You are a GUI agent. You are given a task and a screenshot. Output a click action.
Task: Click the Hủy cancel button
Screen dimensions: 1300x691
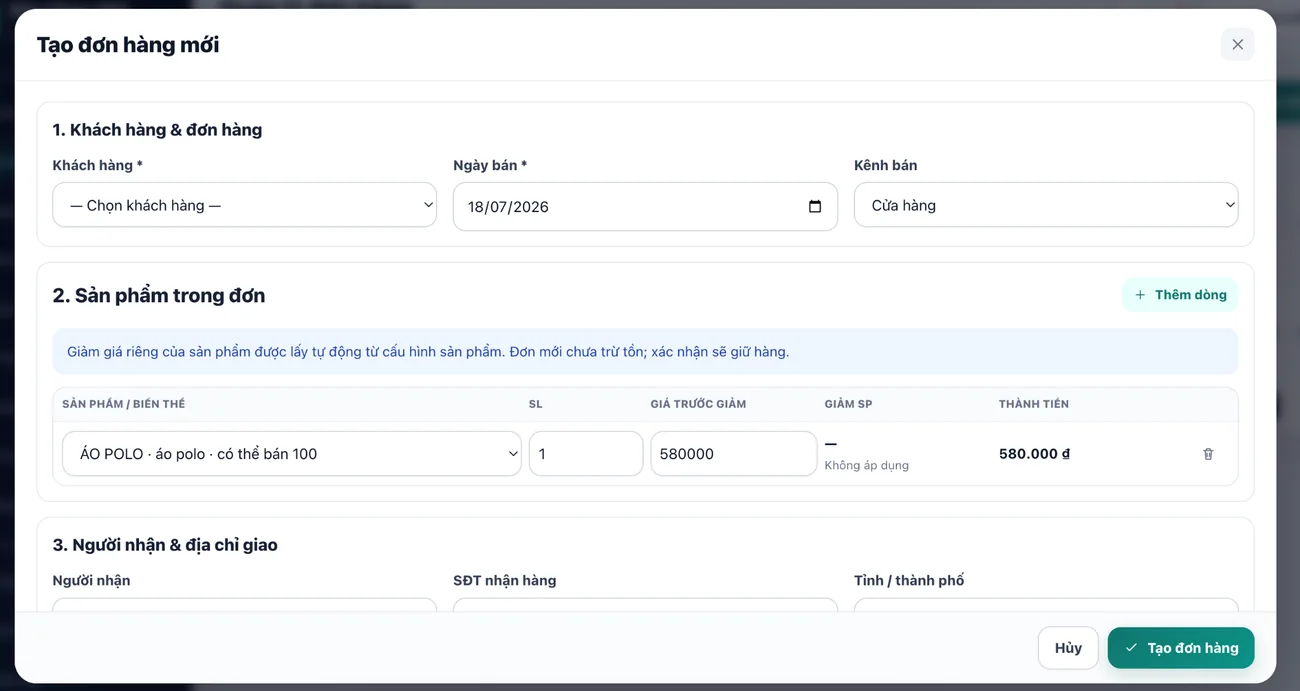point(1068,648)
